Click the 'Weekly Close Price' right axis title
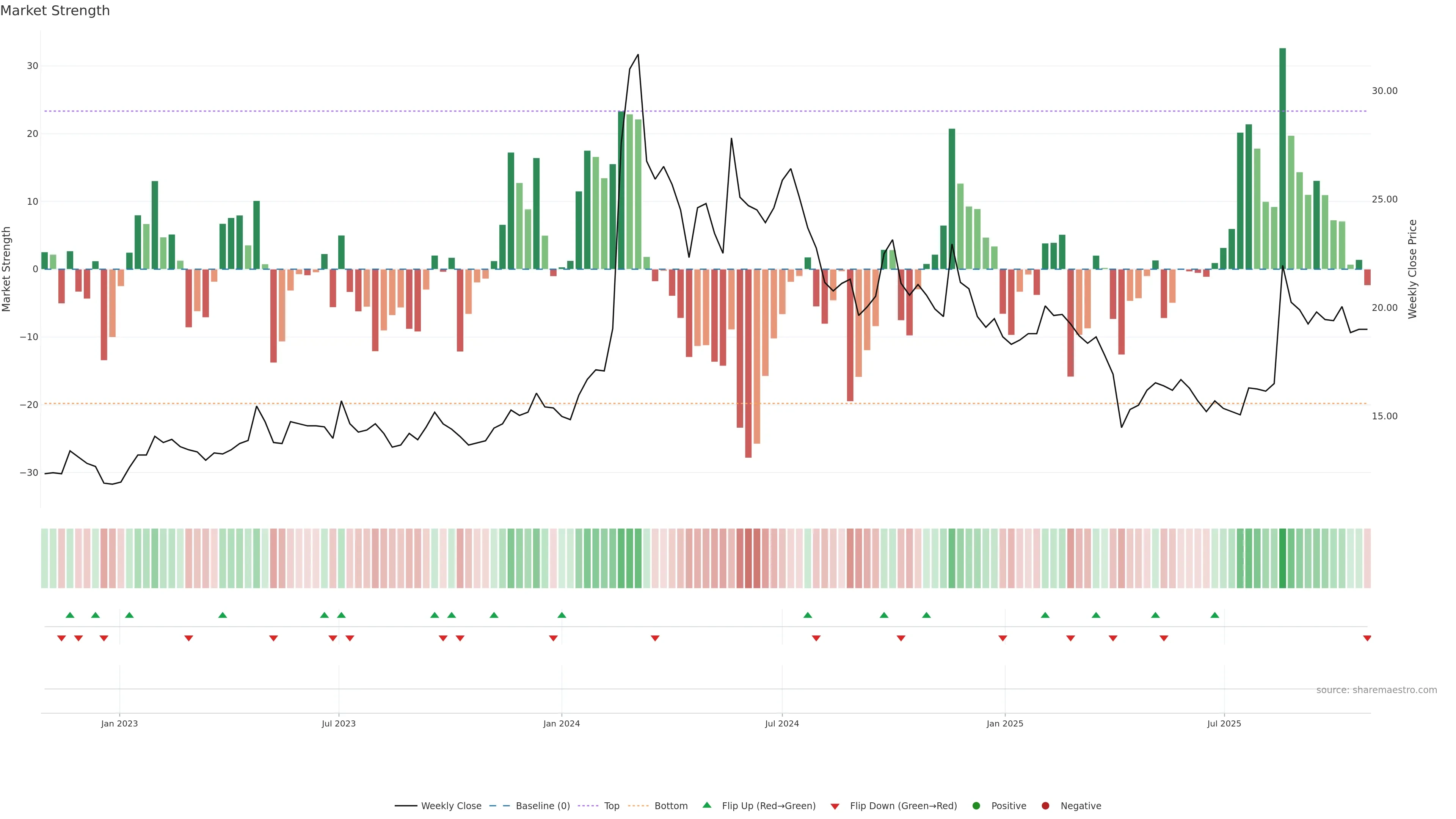The width and height of the screenshot is (1456, 819). [1412, 269]
